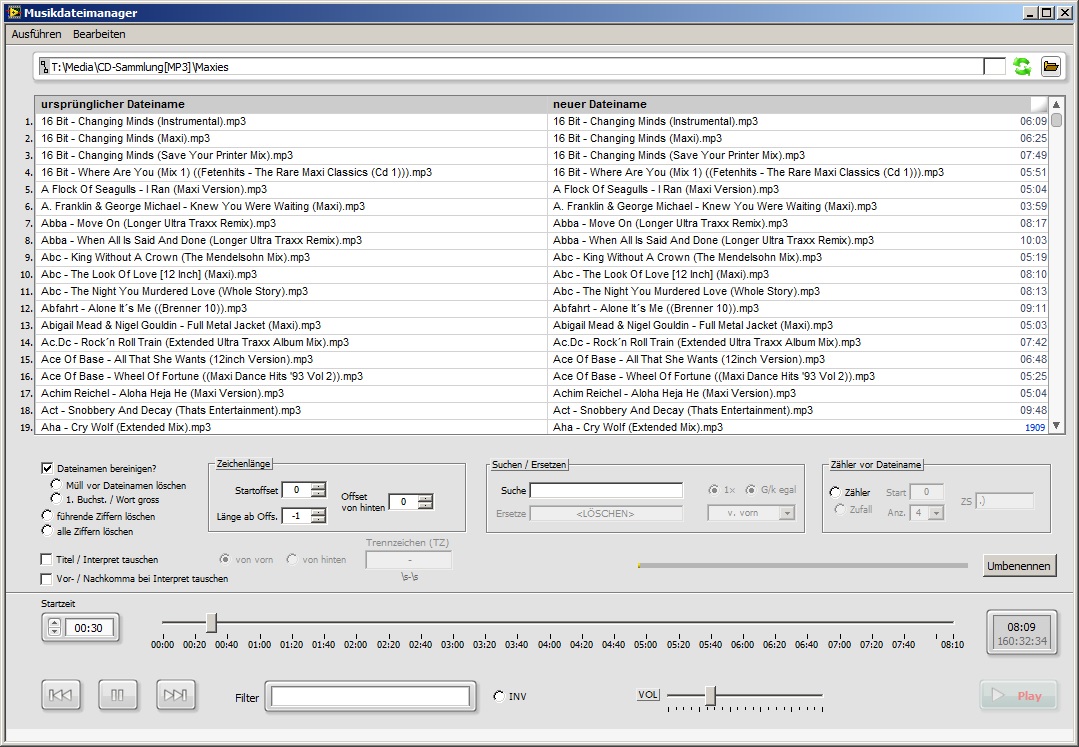Pause playback with the pause button
Viewport: 1079px width, 747px height.
[x=118, y=695]
